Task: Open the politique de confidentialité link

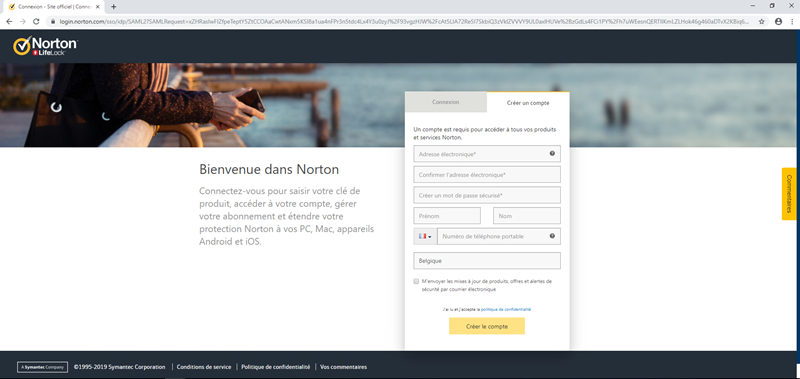Action: coord(506,309)
